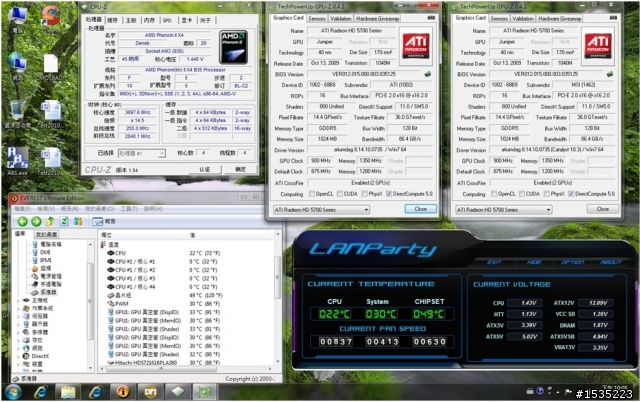Switch to Sensors tab in left GPU-Z window
Image resolution: width=640 pixels, height=402 pixels.
coord(317,18)
